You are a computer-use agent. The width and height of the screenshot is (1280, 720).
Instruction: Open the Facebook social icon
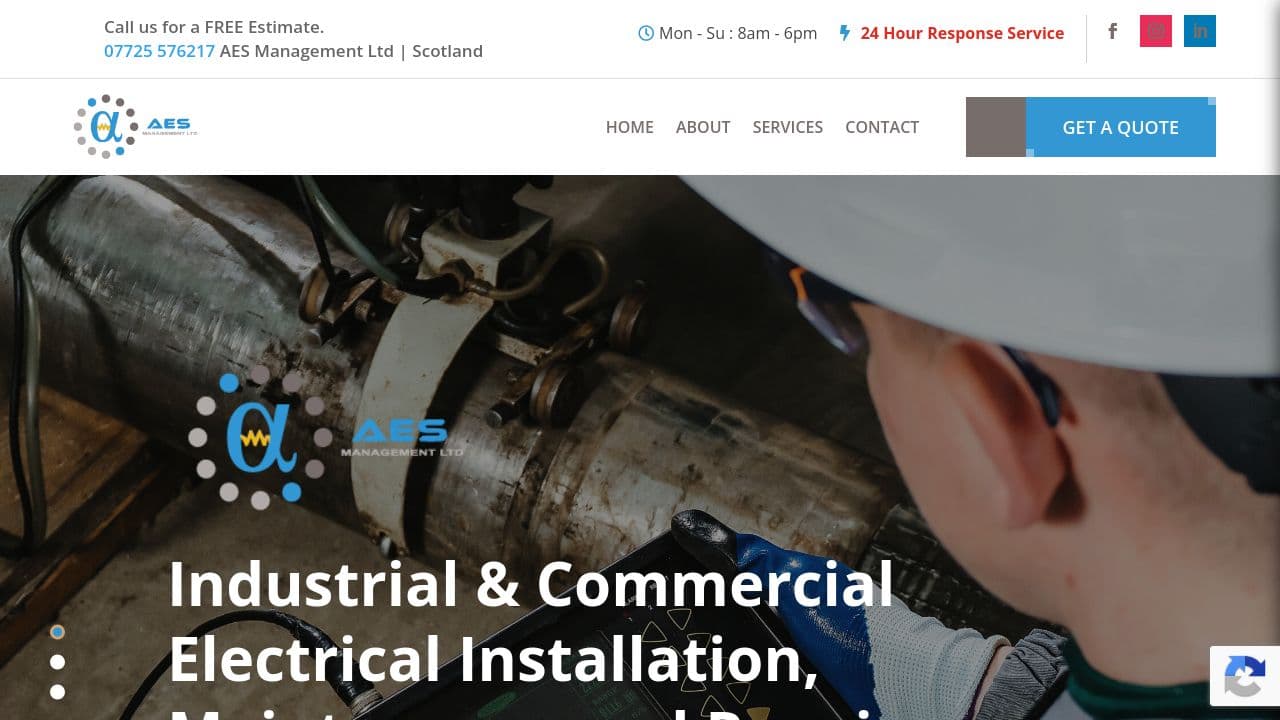pos(1112,31)
